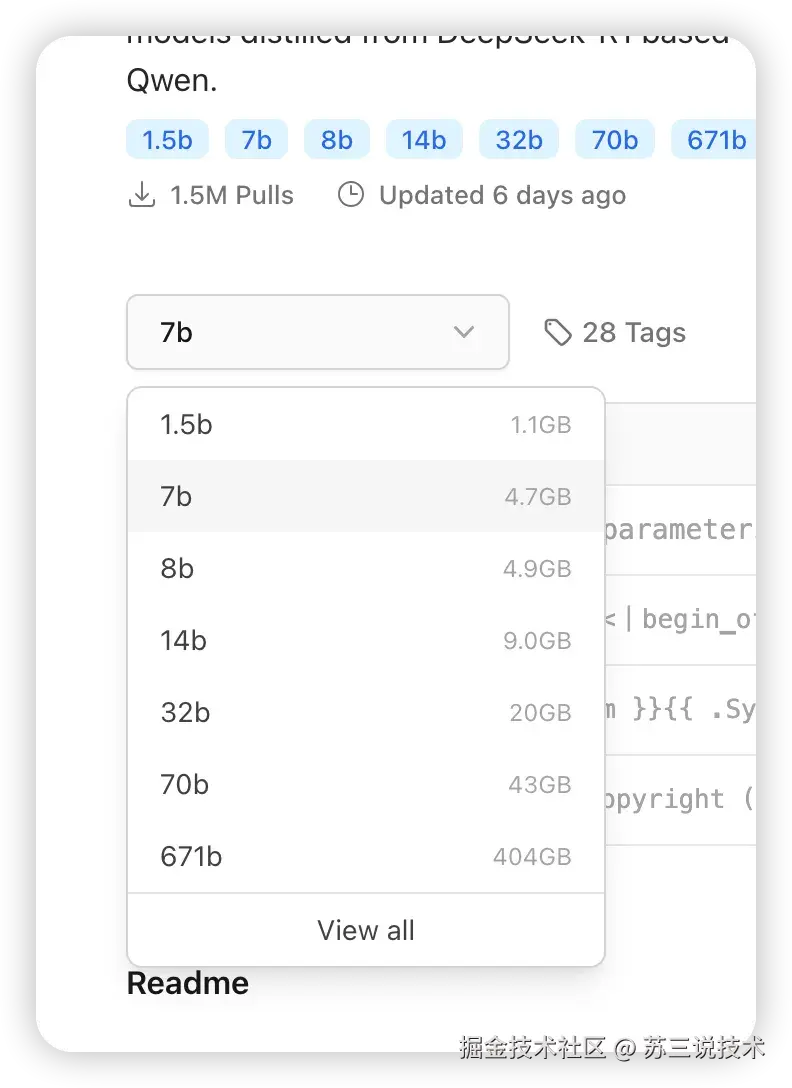Pick the 671b 404GB list entry
The width and height of the screenshot is (792, 1088).
[366, 857]
